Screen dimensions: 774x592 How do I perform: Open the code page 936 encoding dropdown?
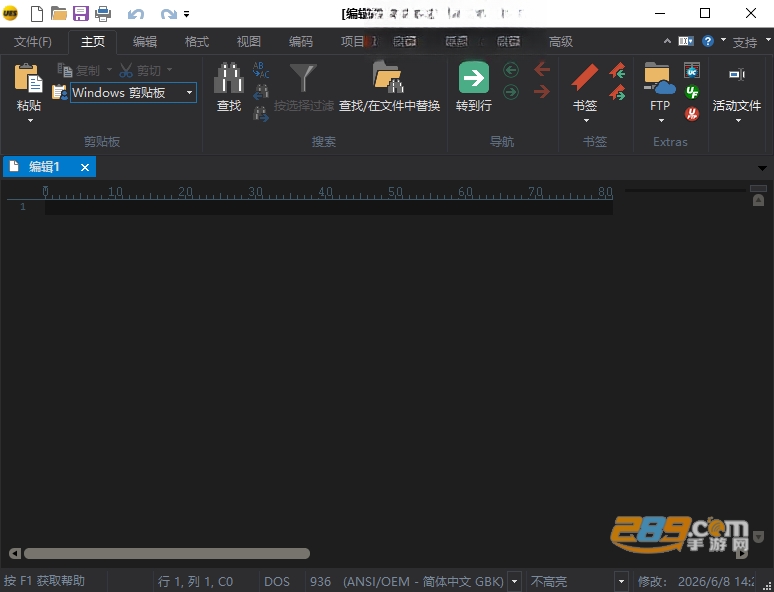coord(514,581)
